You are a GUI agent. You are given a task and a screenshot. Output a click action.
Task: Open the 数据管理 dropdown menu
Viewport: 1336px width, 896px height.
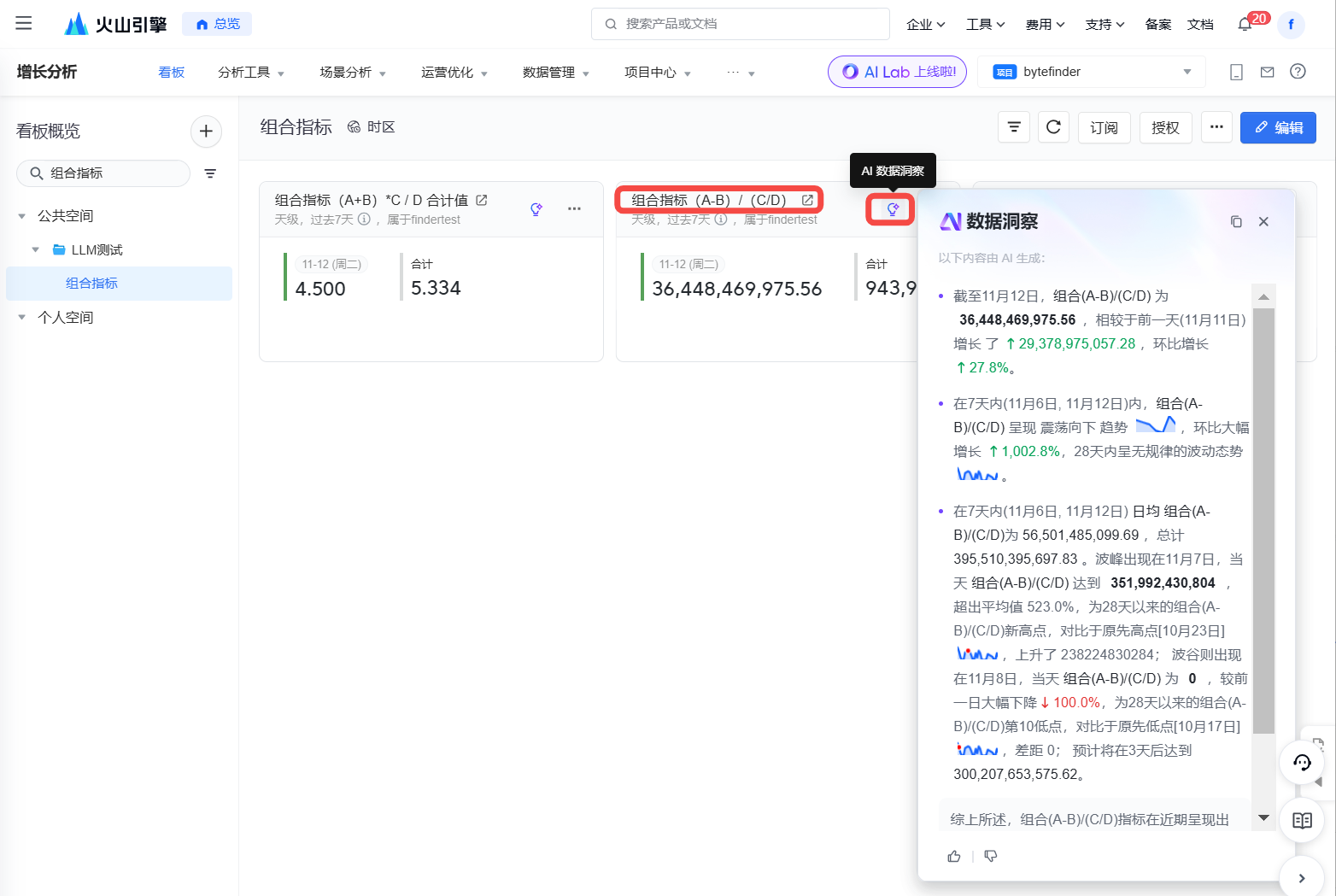[556, 73]
